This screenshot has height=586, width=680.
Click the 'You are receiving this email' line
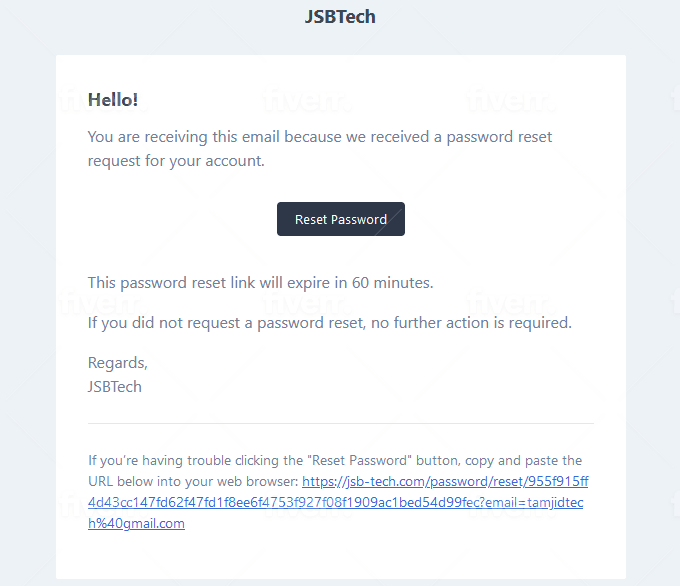(320, 137)
